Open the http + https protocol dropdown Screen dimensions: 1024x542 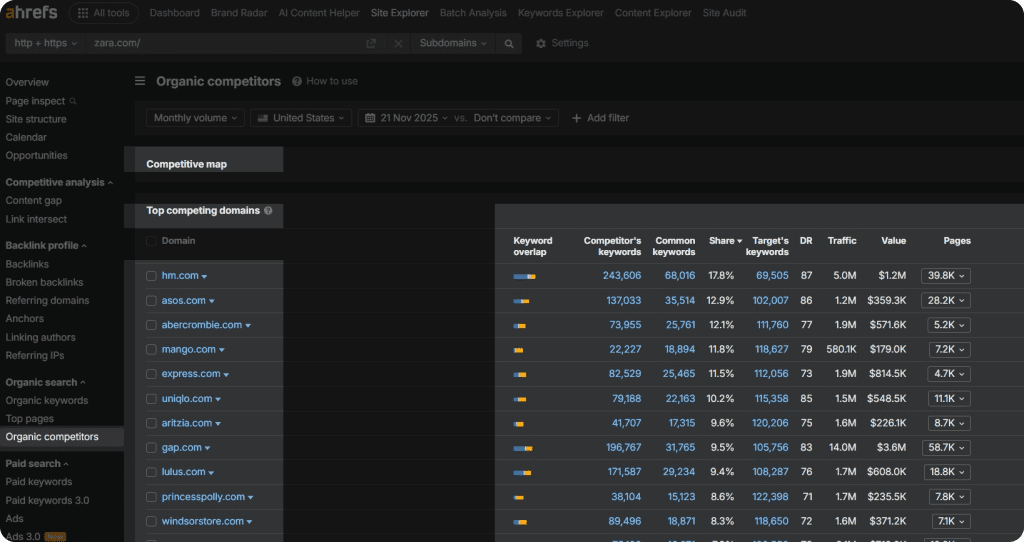[x=45, y=43]
